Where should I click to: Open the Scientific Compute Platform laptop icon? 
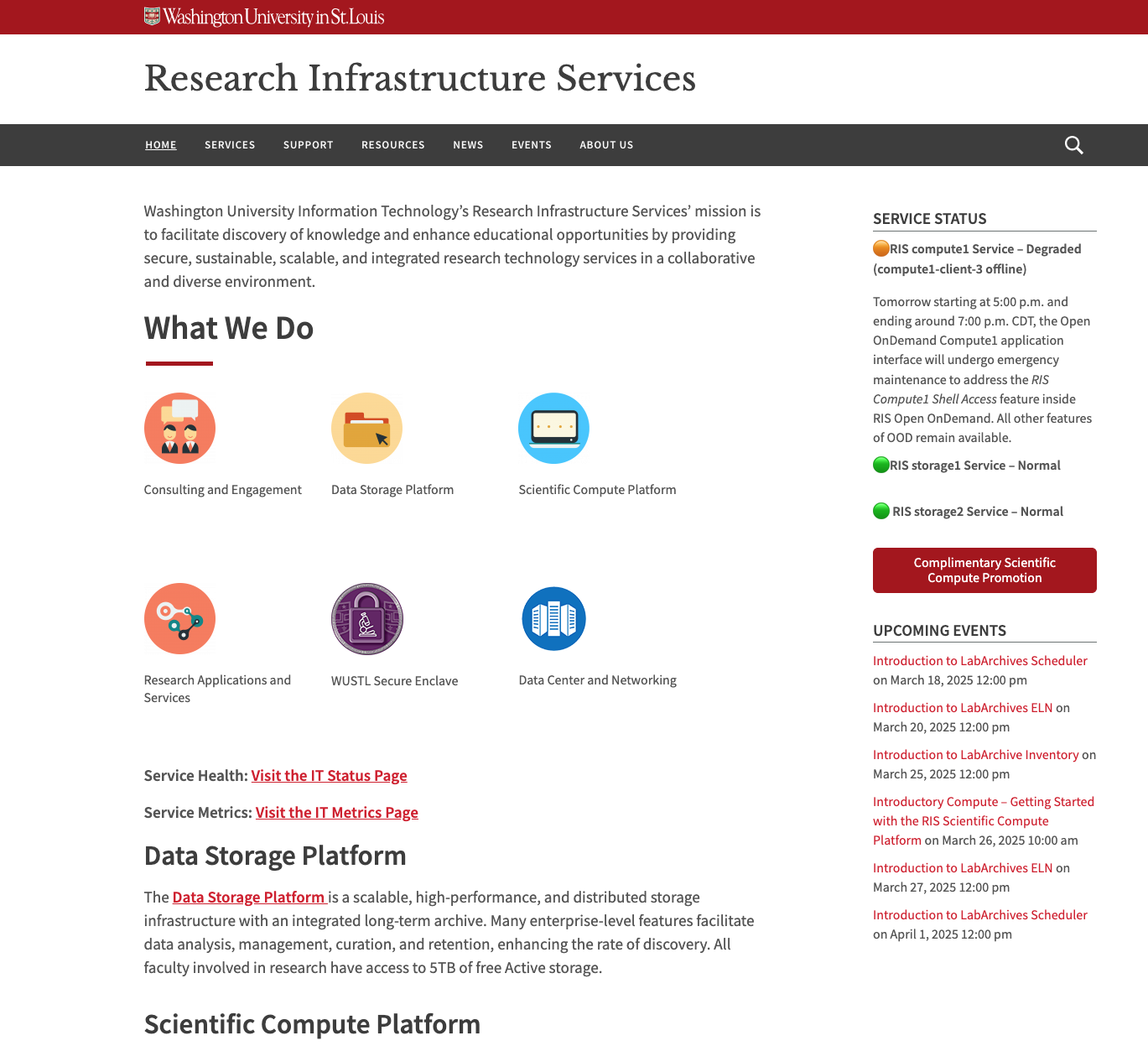point(553,428)
